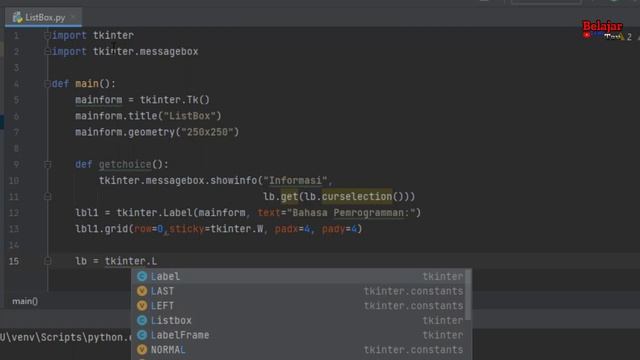Select LAST constant in autocomplete popup
Viewport: 640px width, 360px height.
(x=301, y=291)
